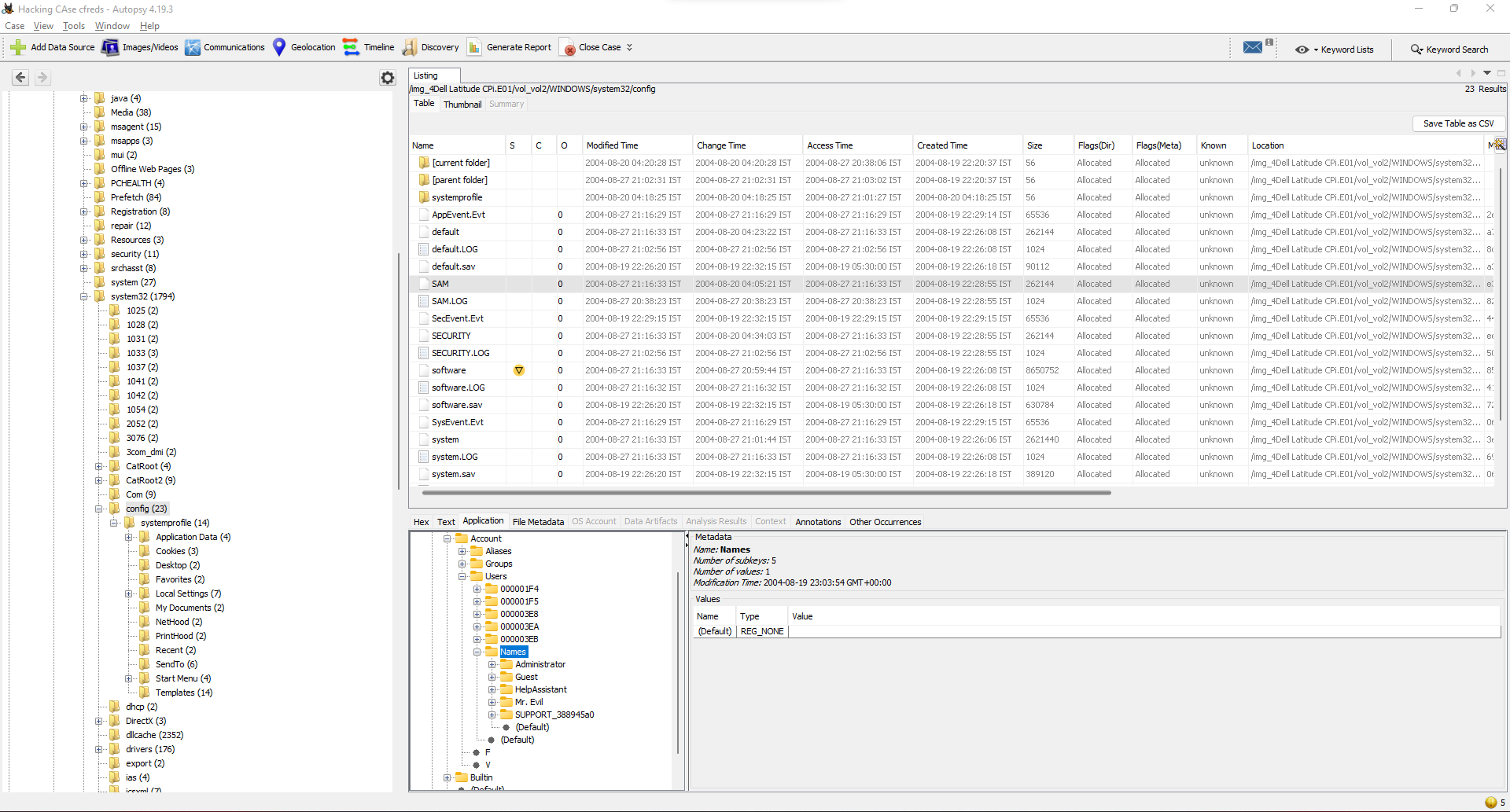This screenshot has height=812, width=1510.
Task: Click the forward navigation arrow
Action: tap(42, 77)
